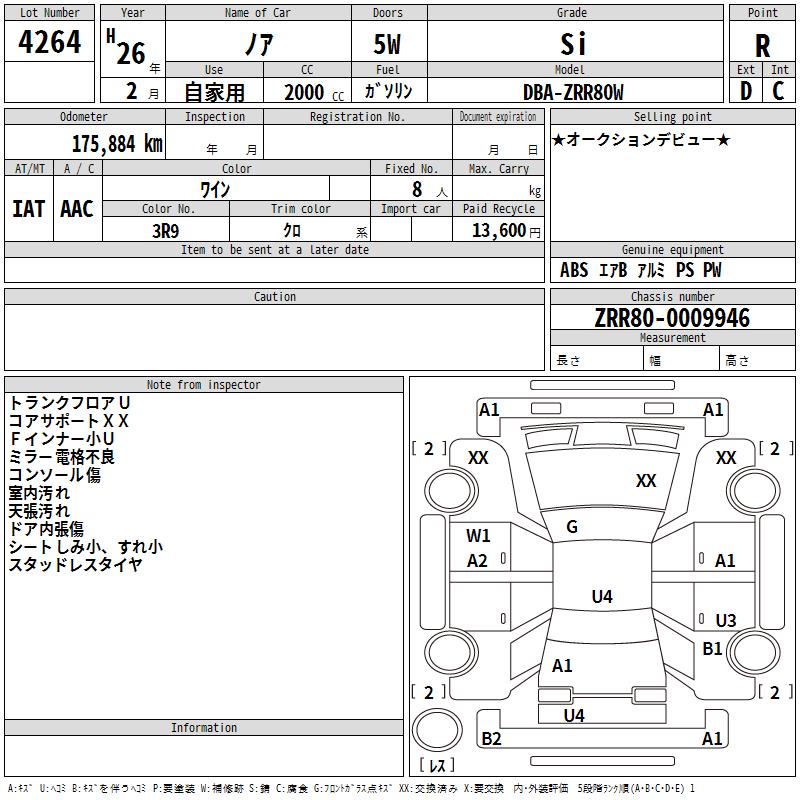Click the interior grade C cell

[x=779, y=91]
